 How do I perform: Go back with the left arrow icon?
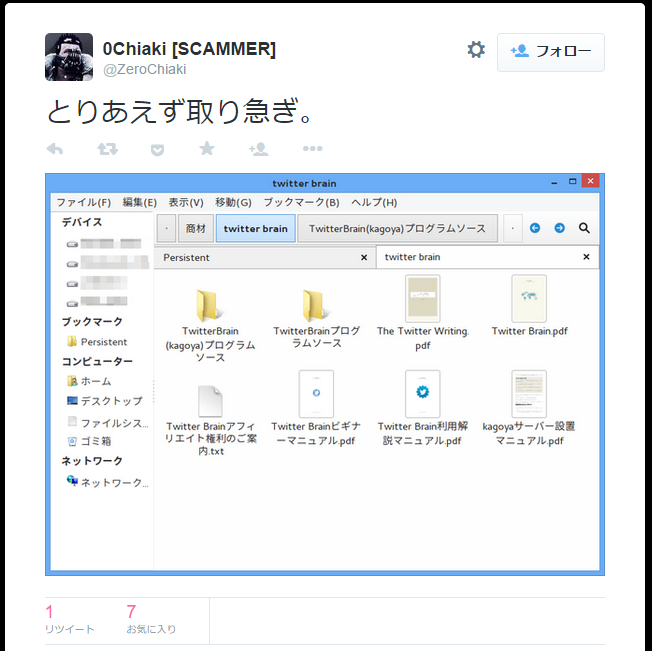(535, 228)
